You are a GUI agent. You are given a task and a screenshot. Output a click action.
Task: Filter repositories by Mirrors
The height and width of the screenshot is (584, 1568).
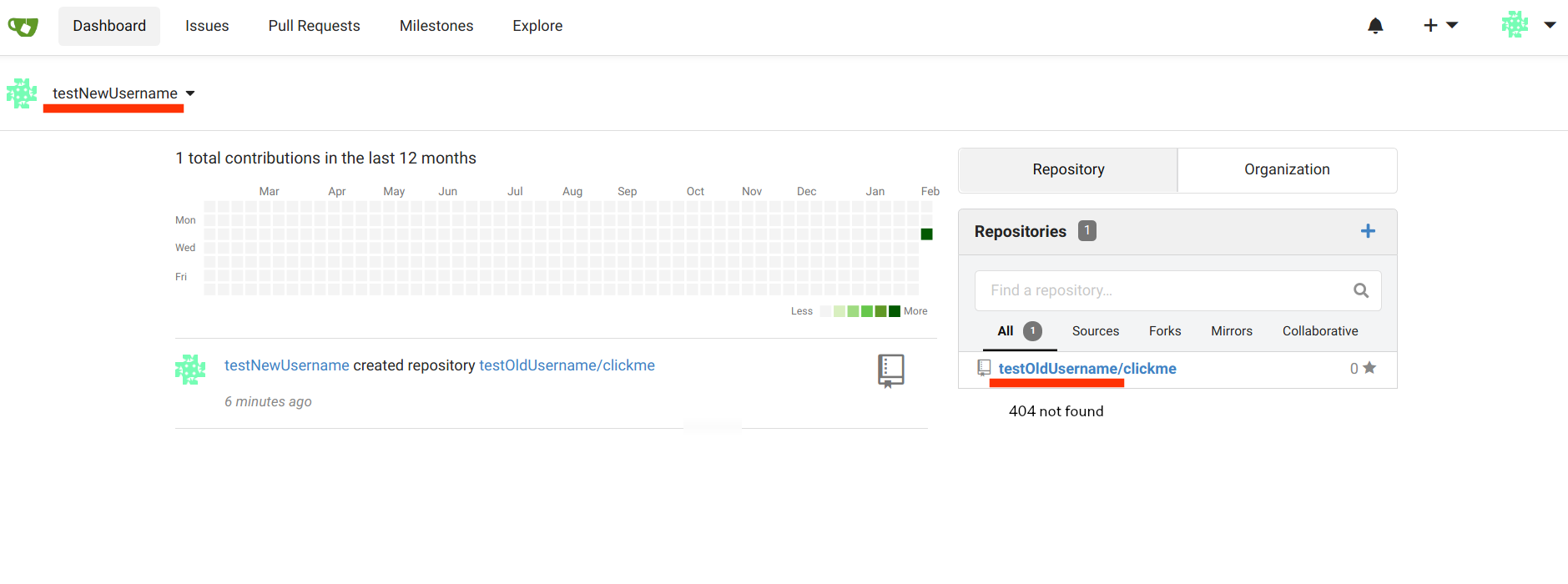click(x=1232, y=331)
